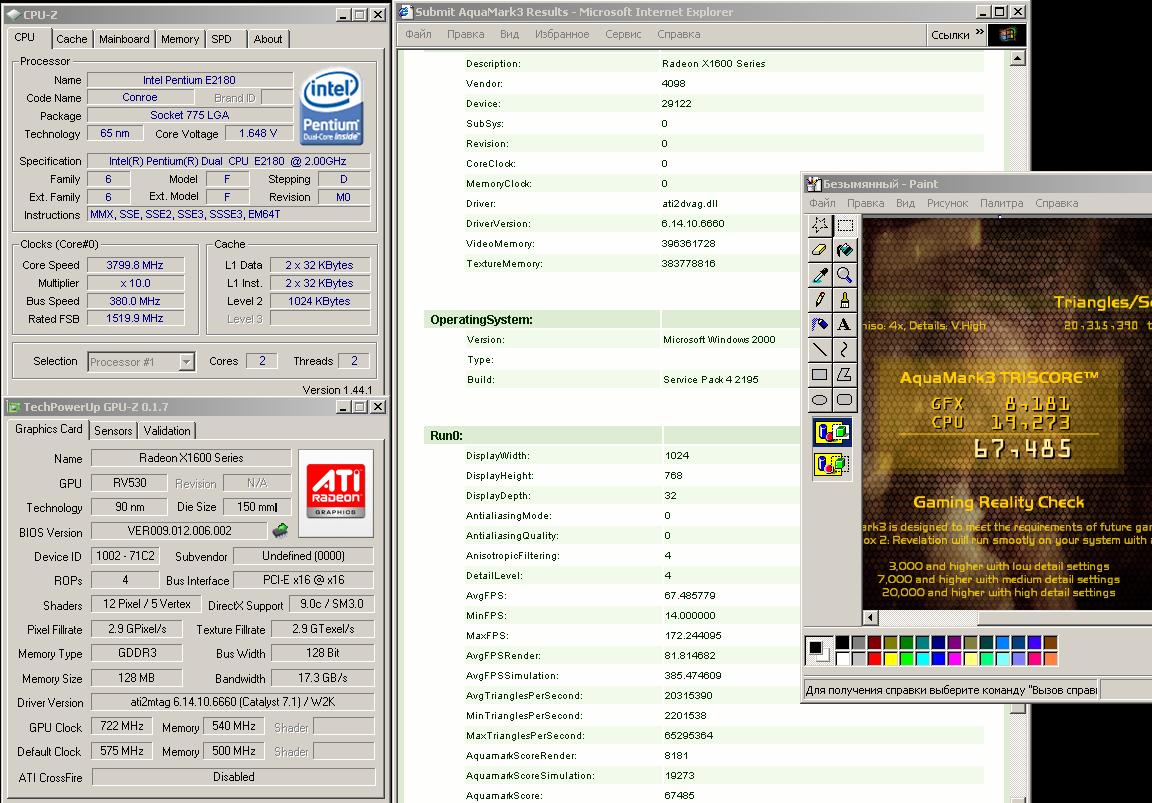Viewport: 1152px width, 803px height.
Task: Expand the Ссылки links chevron in IE
Action: click(x=979, y=32)
